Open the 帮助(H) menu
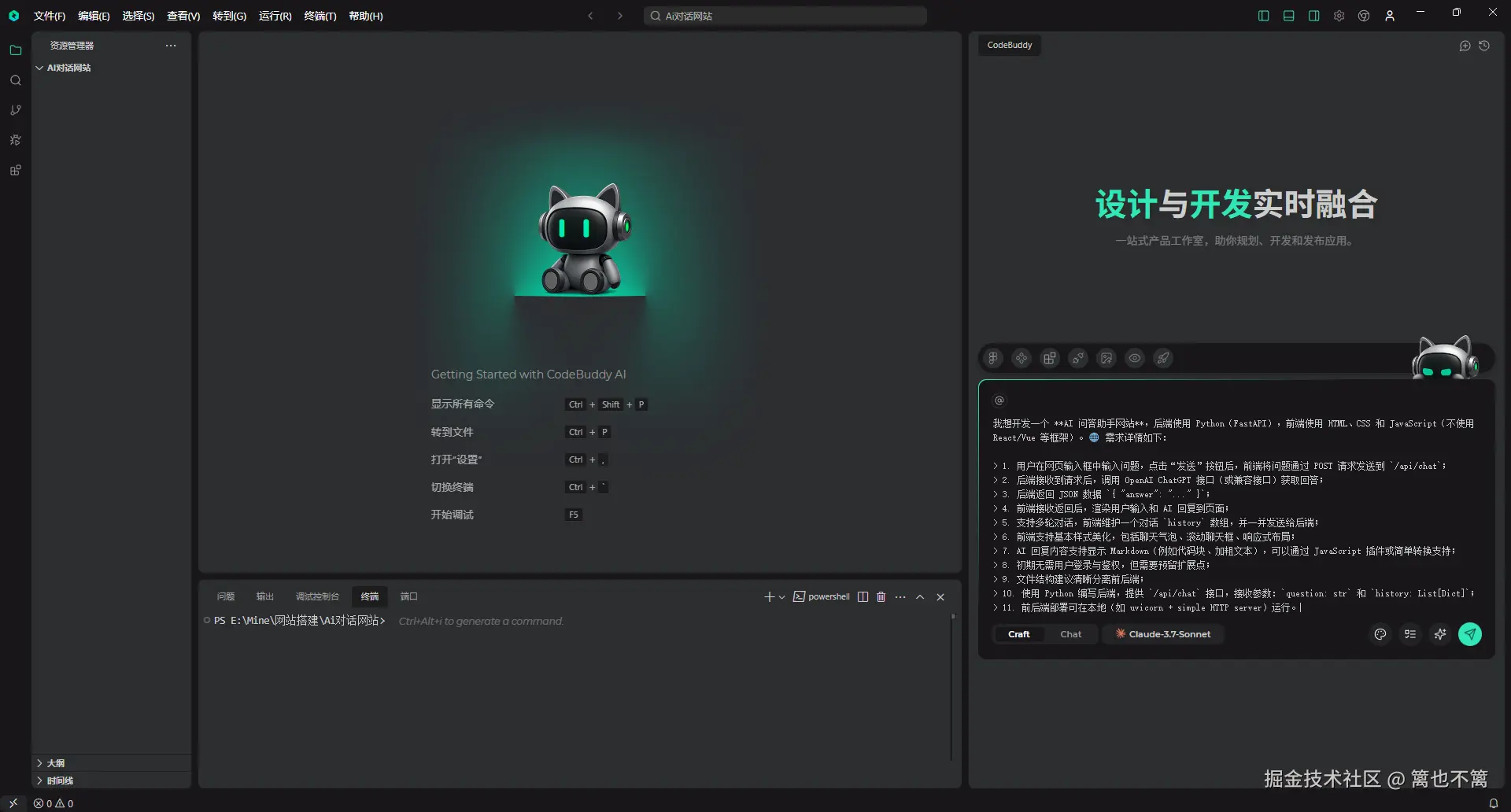The height and width of the screenshot is (812, 1511). (366, 16)
